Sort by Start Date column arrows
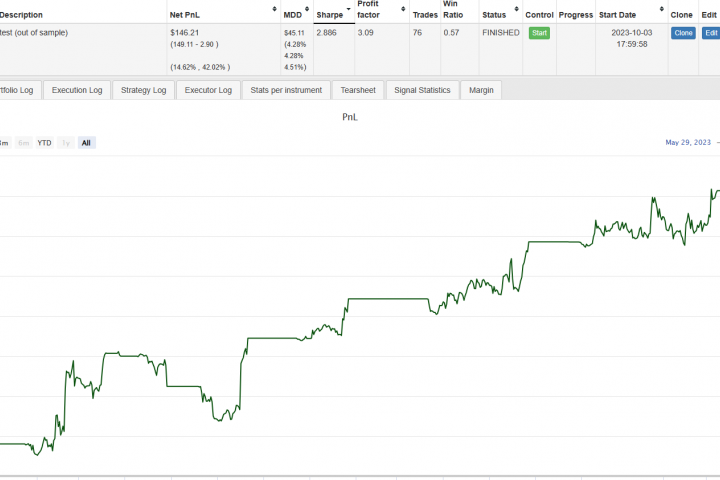Image resolution: width=720 pixels, height=480 pixels. tap(661, 9)
